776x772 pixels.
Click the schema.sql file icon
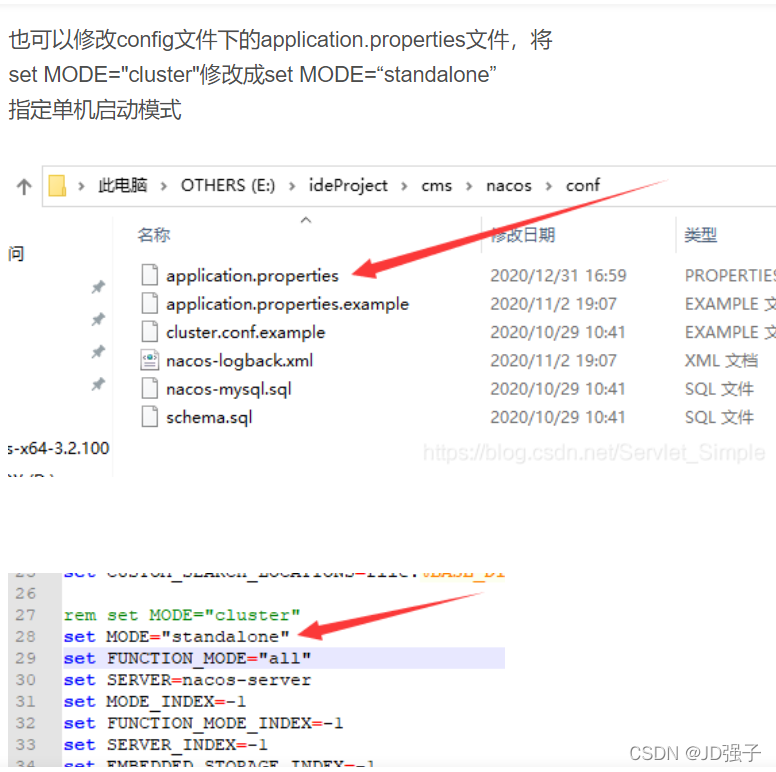pyautogui.click(x=150, y=417)
